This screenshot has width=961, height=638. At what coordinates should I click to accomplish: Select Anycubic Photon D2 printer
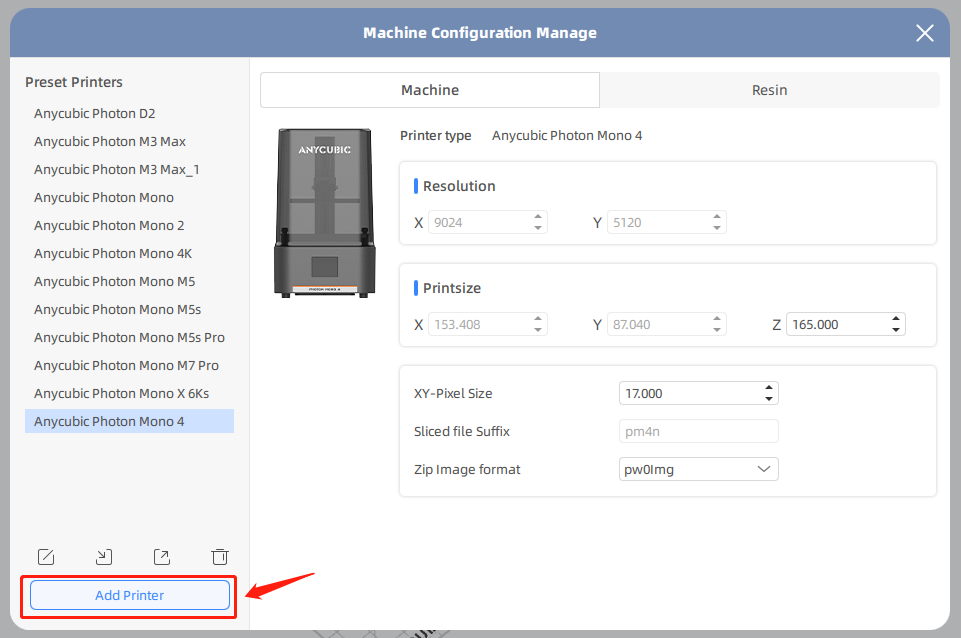(x=129, y=113)
